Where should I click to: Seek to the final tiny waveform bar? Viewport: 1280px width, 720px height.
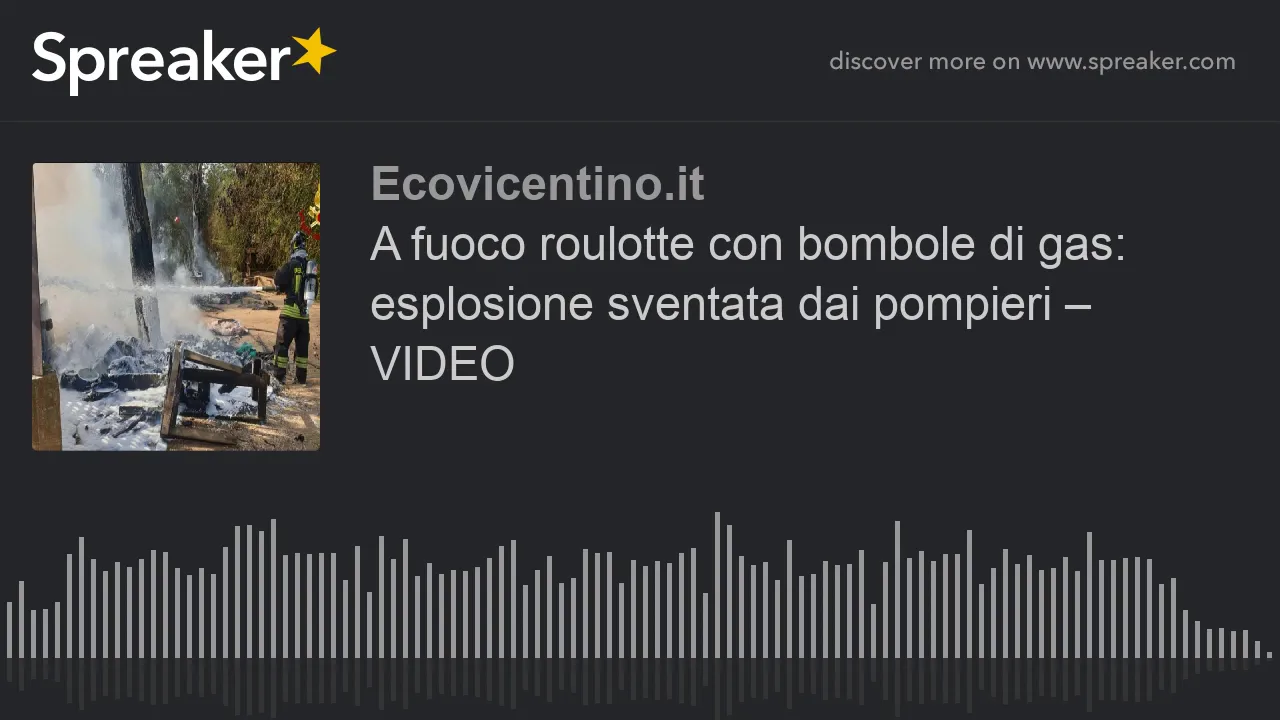pyautogui.click(x=1269, y=655)
